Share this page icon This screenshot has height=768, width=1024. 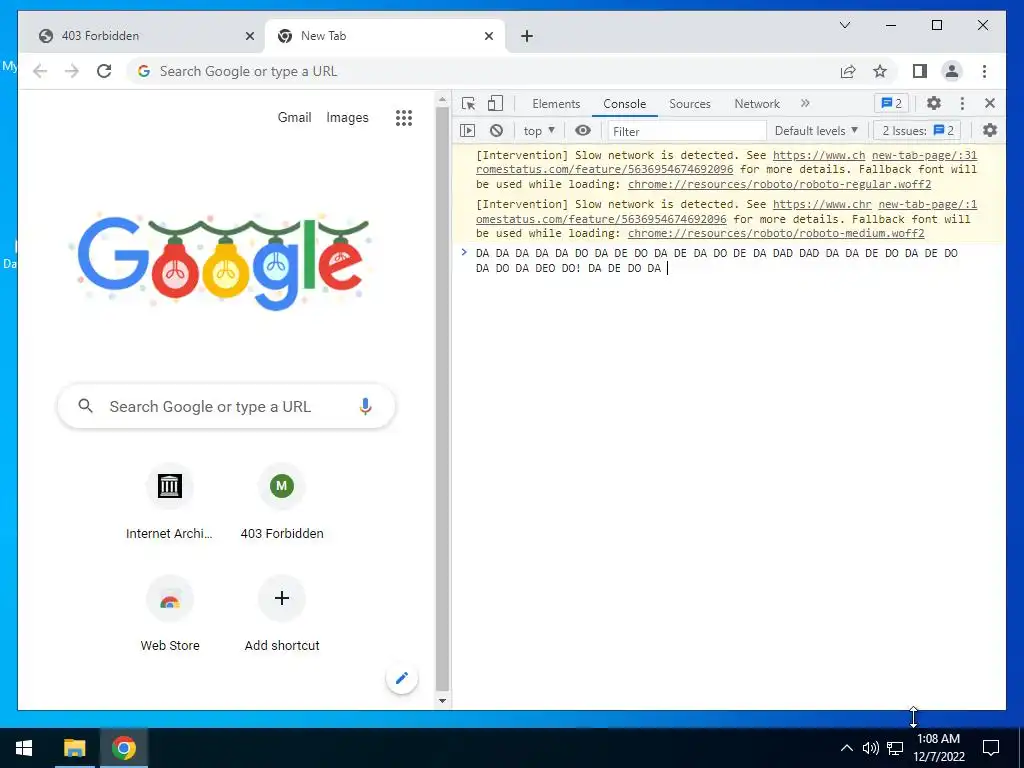point(848,71)
